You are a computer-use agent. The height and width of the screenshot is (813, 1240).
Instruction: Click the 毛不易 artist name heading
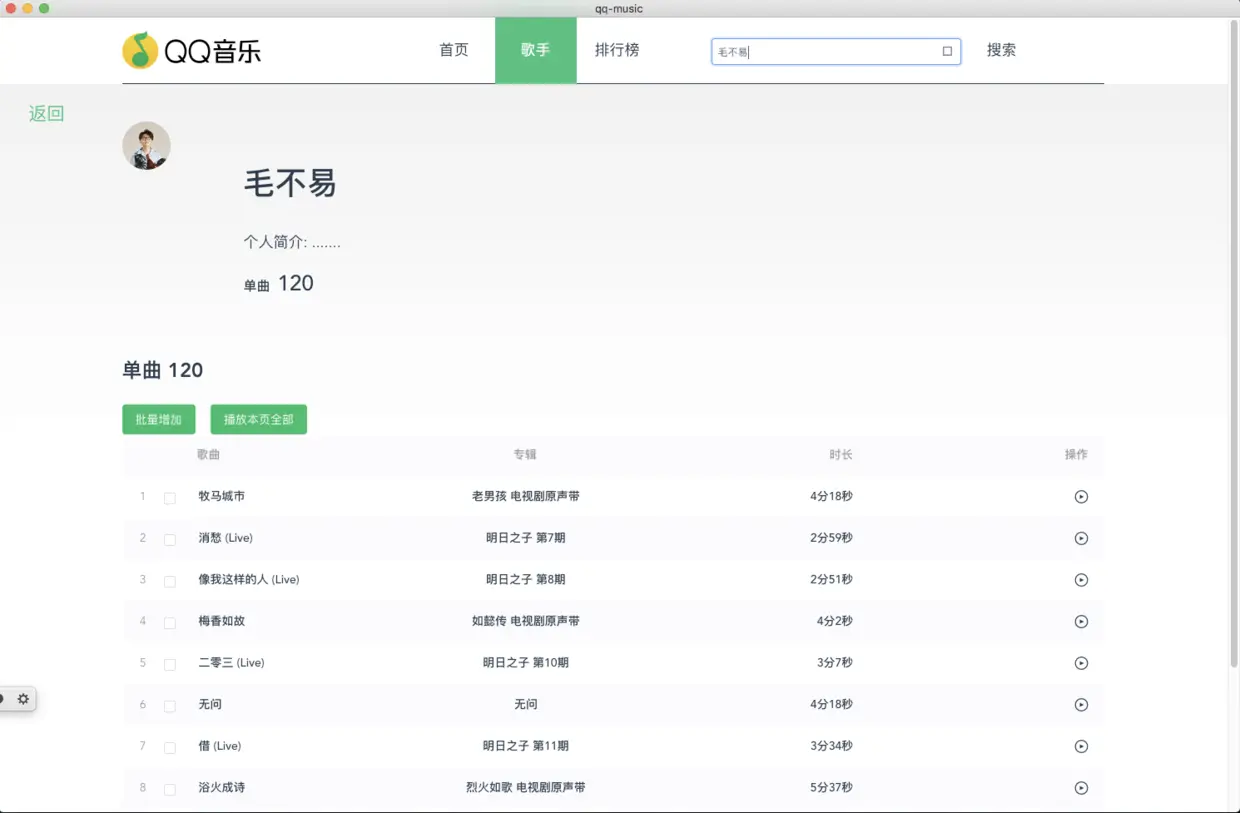(x=290, y=183)
